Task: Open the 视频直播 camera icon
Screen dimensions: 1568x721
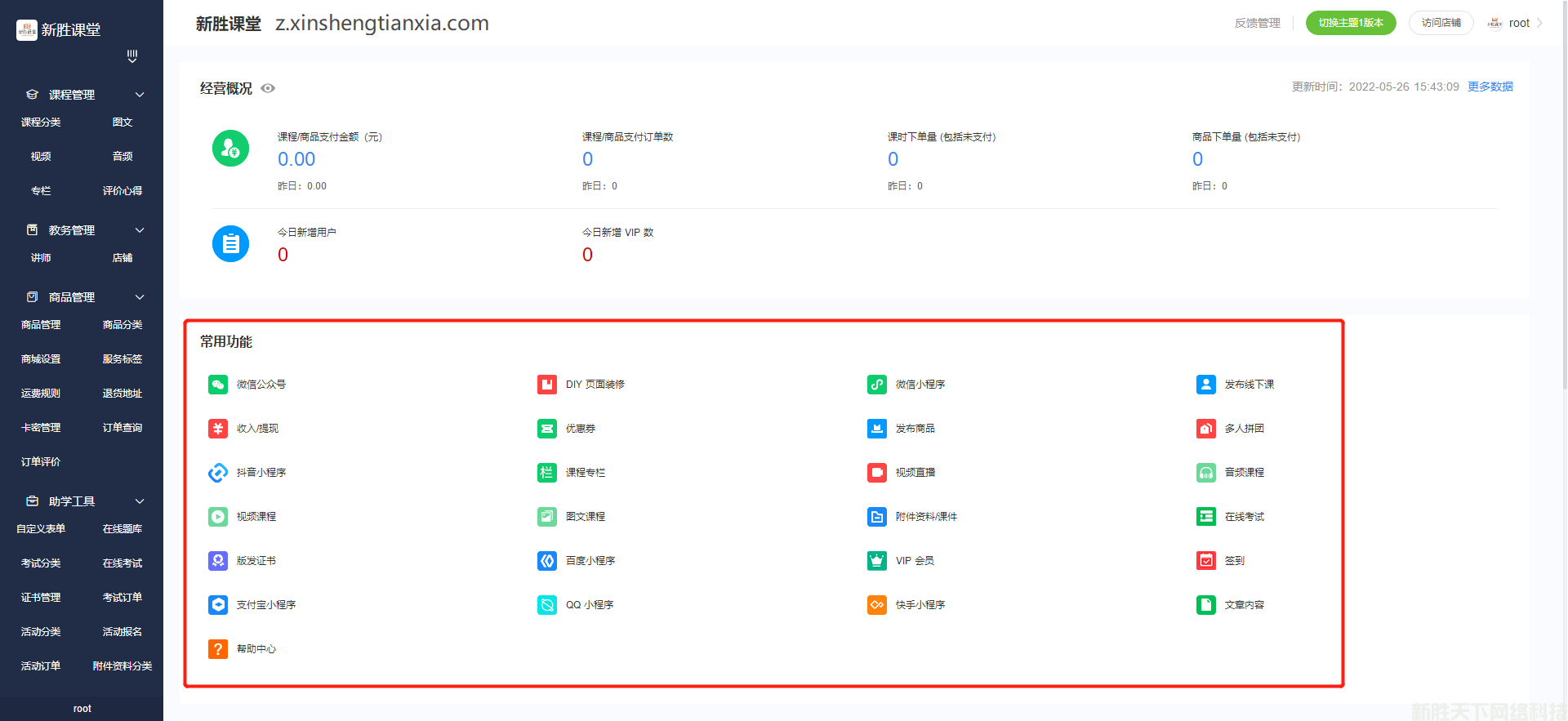Action: click(877, 473)
